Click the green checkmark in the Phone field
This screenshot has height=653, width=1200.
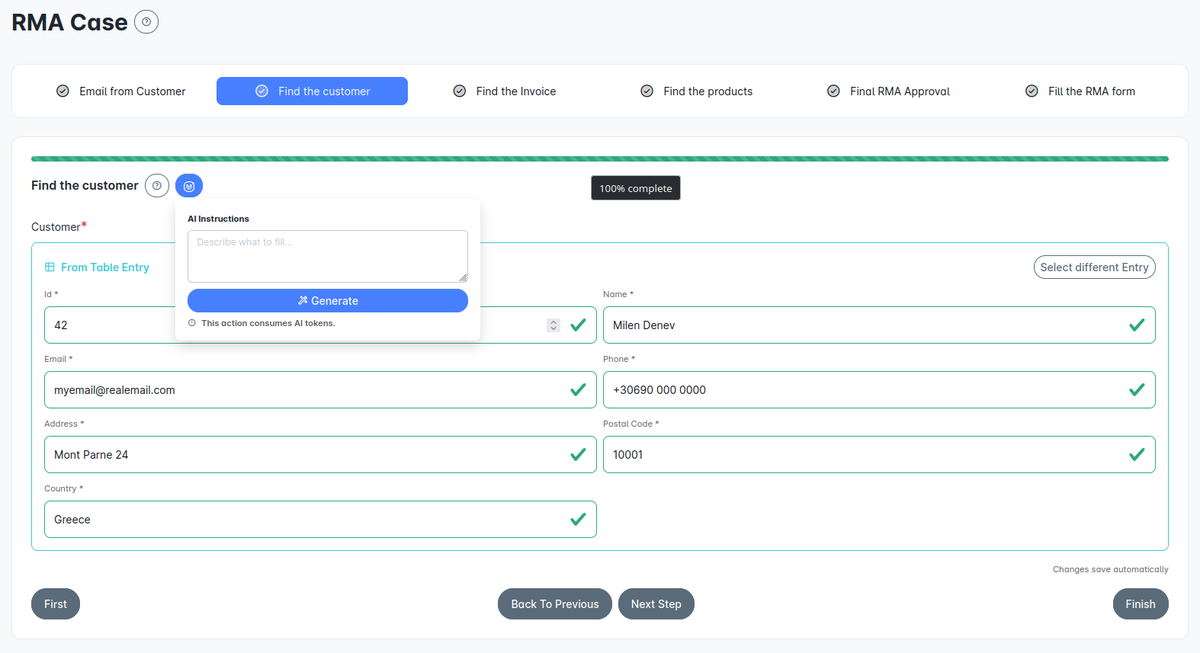pyautogui.click(x=1137, y=390)
